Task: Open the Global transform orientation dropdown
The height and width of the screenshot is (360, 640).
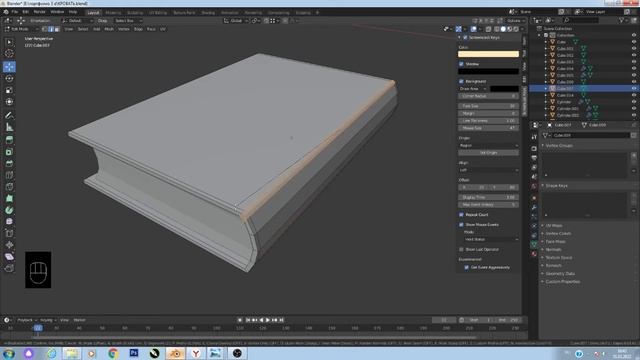Action: 236,20
